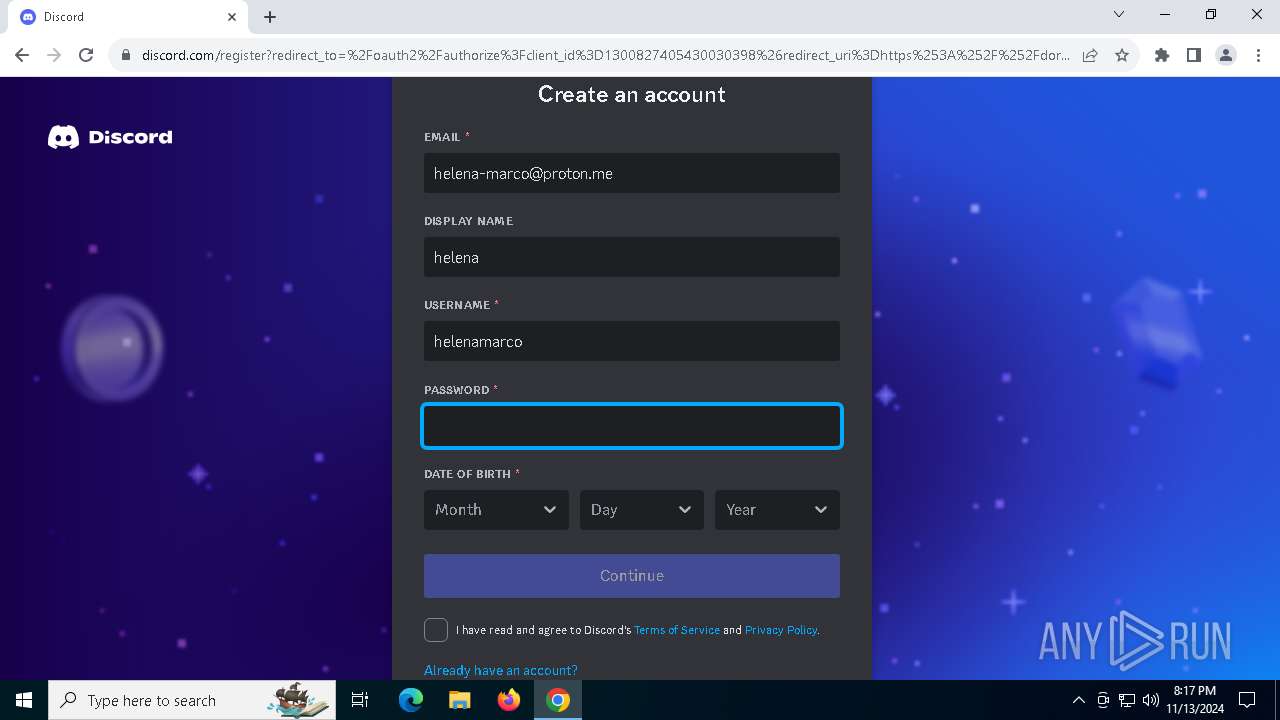
Task: Click the Windows taskbar search box
Action: click(192, 700)
